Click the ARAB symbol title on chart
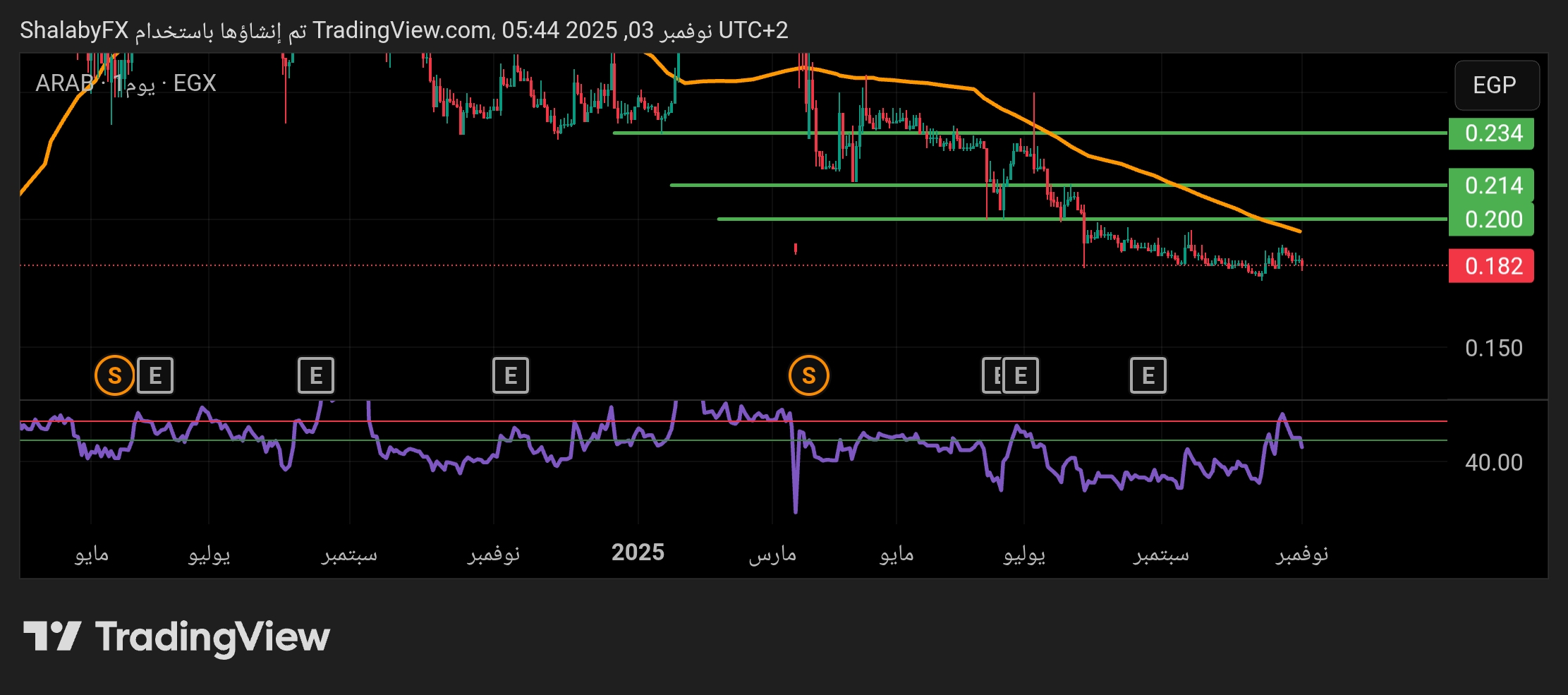Screen dimensions: 1568x695 (64, 83)
